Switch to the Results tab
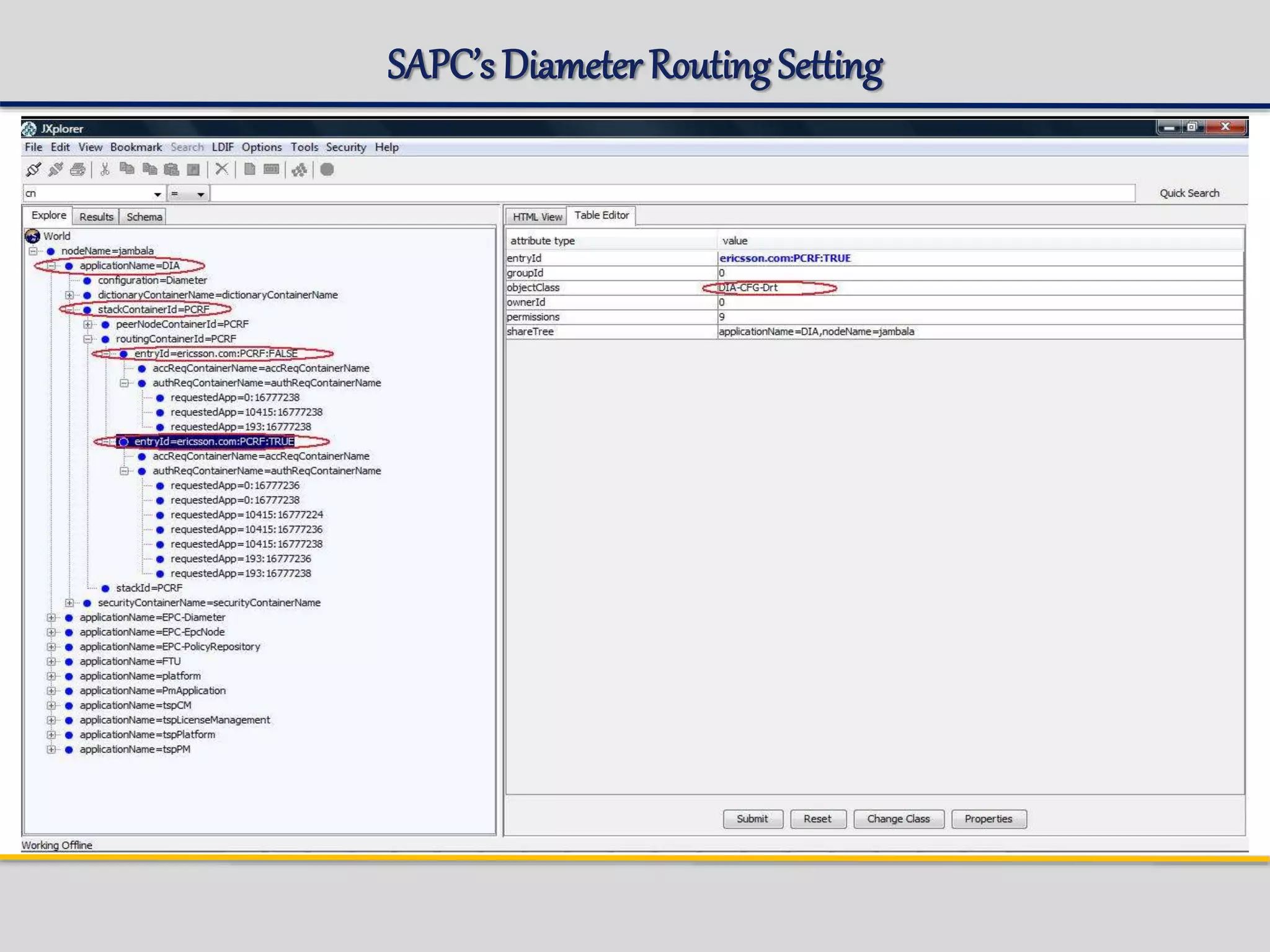 (x=96, y=217)
